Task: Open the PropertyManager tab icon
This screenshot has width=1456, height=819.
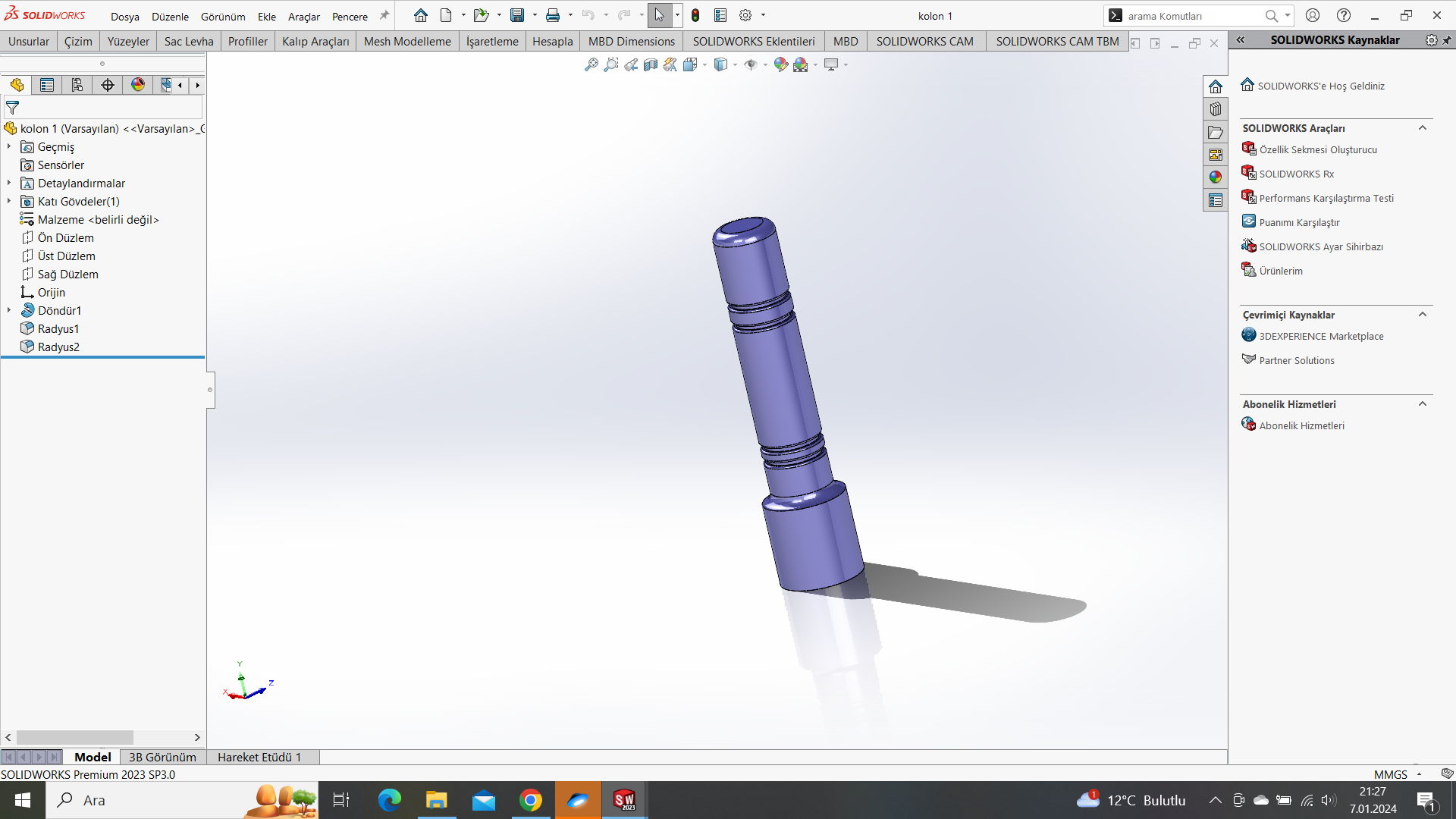Action: (47, 85)
